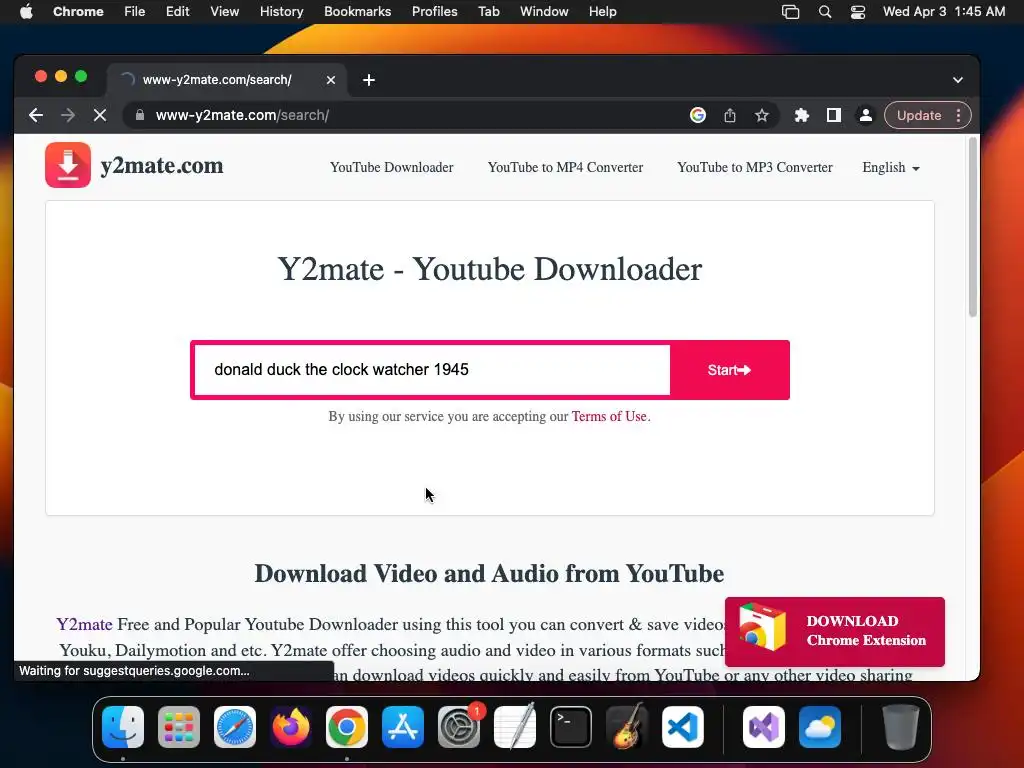Go back using browser back arrow
1024x768 pixels.
[36, 116]
